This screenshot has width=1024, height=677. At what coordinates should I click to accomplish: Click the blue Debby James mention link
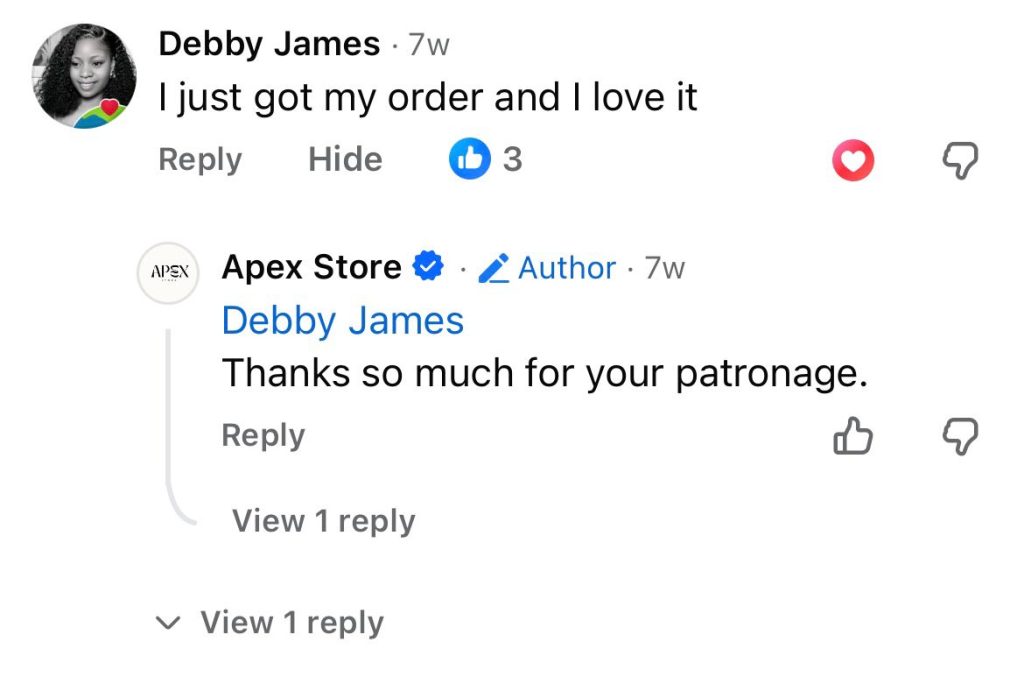343,321
